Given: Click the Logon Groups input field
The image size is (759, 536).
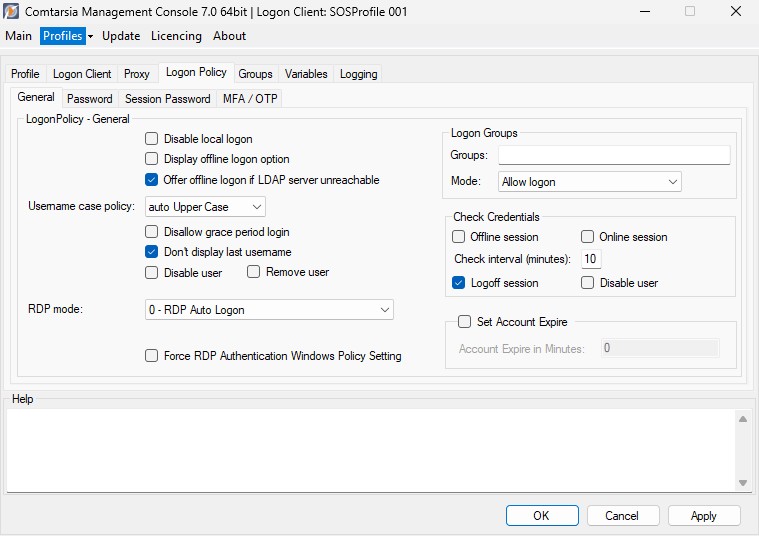Looking at the screenshot, I should [x=614, y=155].
